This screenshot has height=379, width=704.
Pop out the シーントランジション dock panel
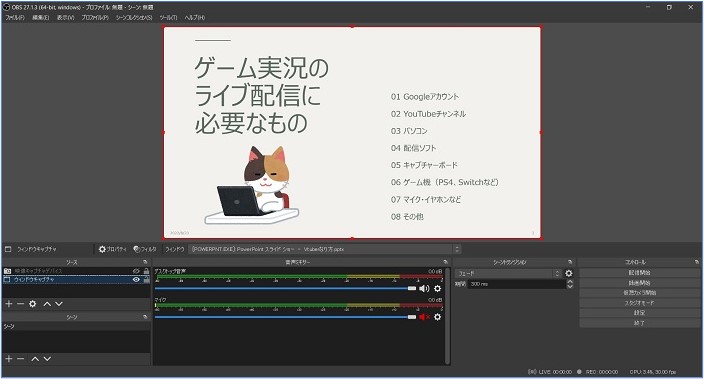point(570,262)
